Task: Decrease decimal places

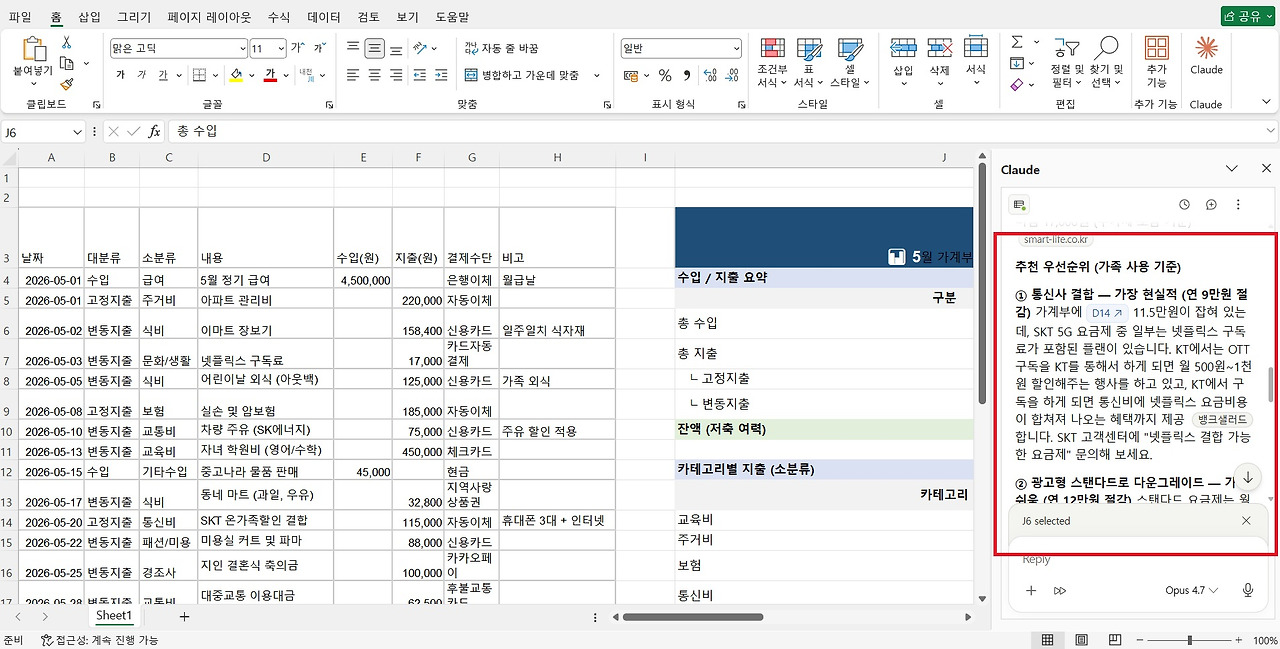Action: [x=732, y=75]
